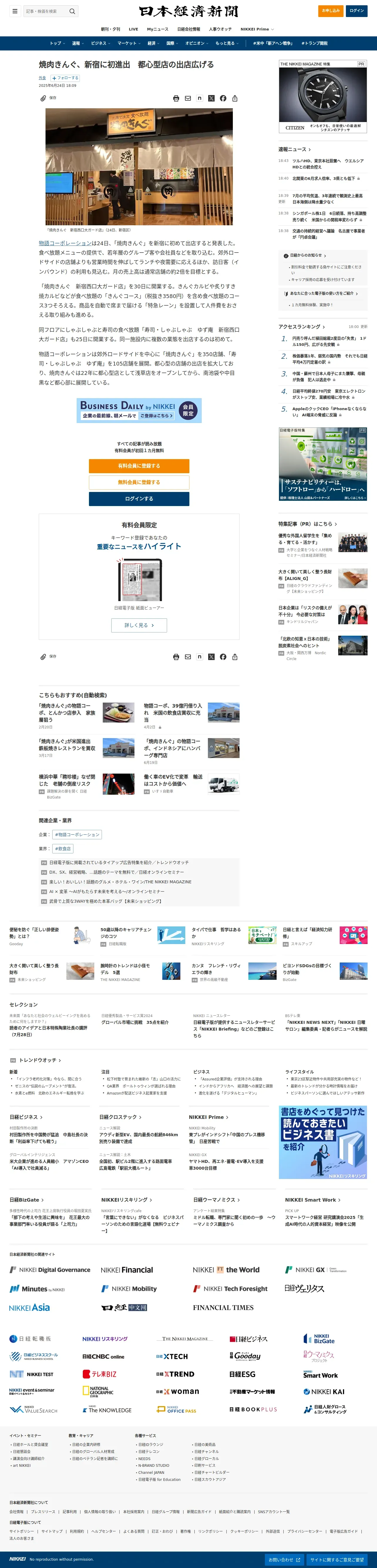The width and height of the screenshot is (377, 1568).
Task: Open the hamburger menu in the header
Action: [x=15, y=11]
